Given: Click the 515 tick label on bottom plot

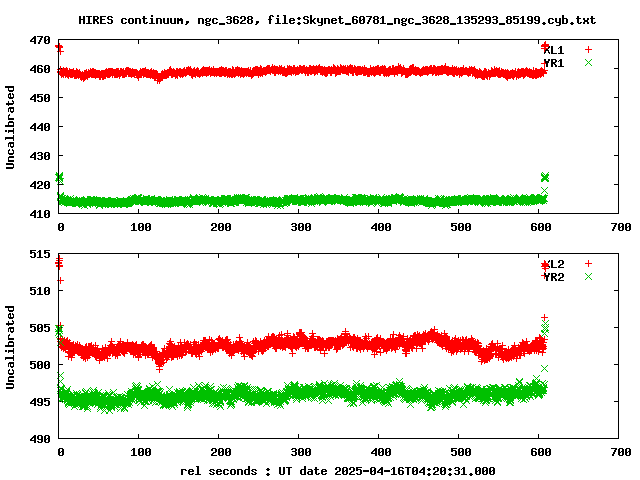Looking at the screenshot, I should [x=40, y=254].
